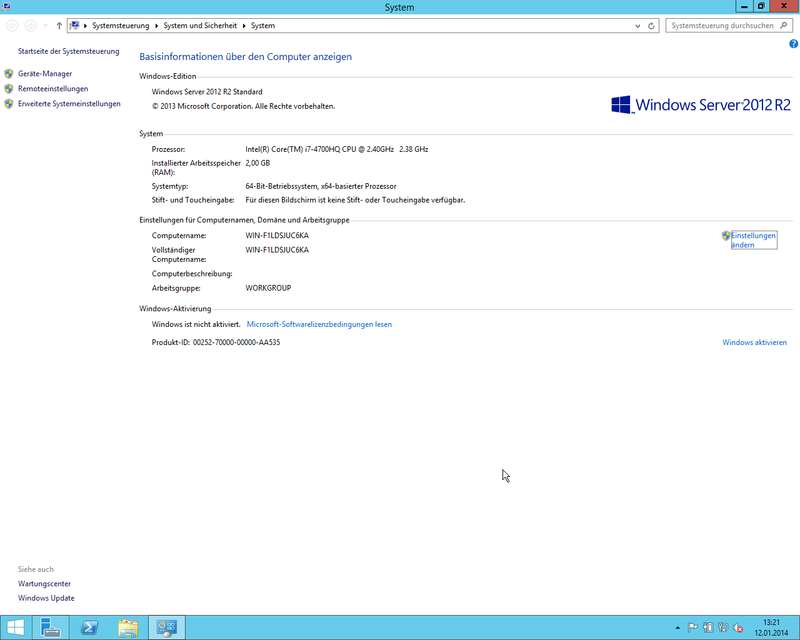Click the Systemsteuerung durchsuchen search field
The height and width of the screenshot is (640, 800).
pos(722,25)
